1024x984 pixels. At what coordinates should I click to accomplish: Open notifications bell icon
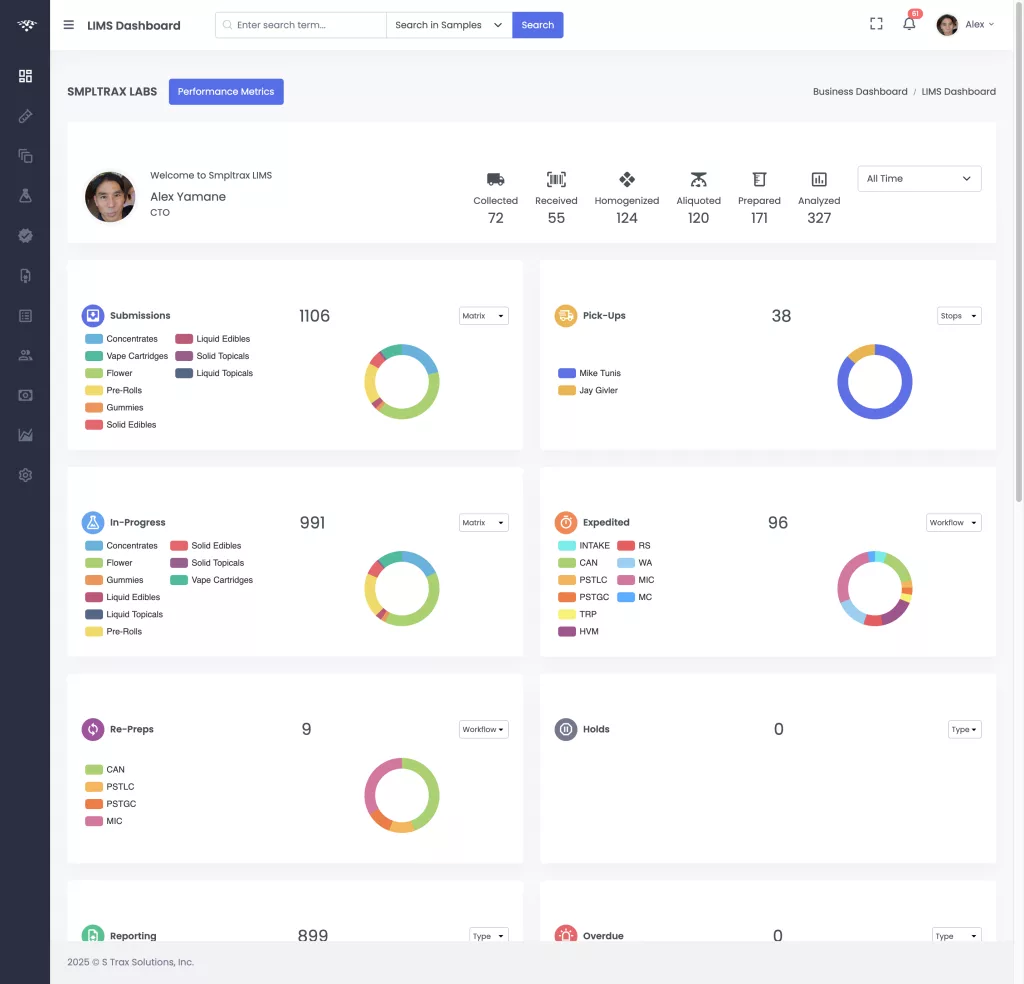[x=909, y=24]
